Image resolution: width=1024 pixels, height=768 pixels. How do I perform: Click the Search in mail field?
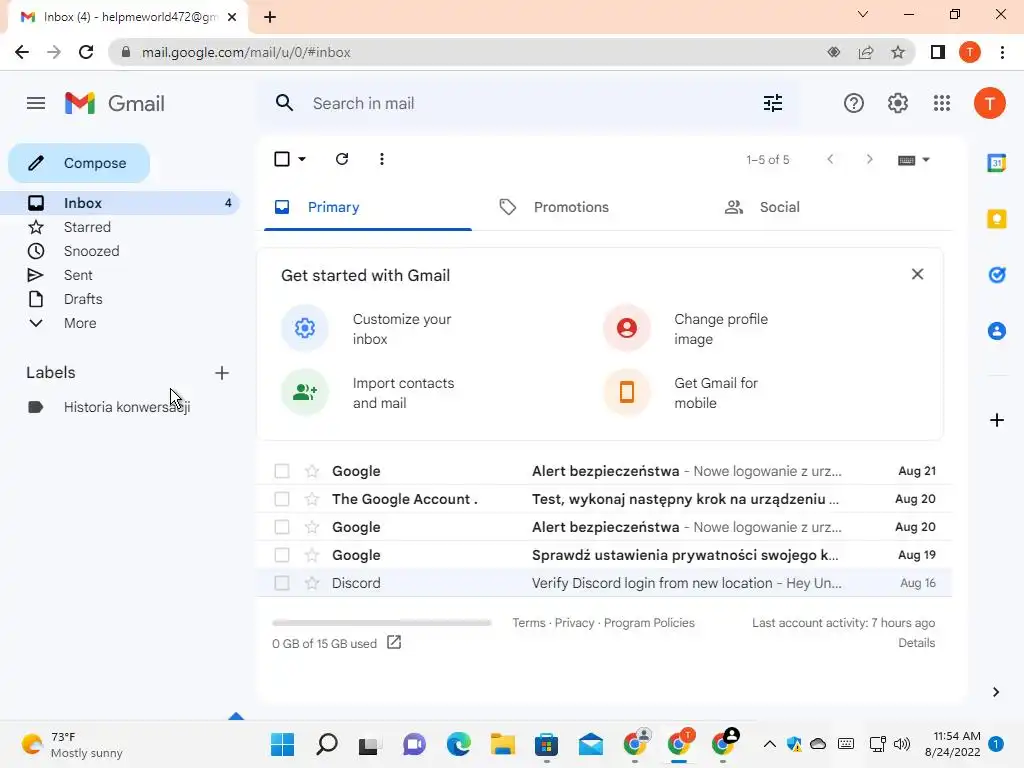tap(529, 103)
